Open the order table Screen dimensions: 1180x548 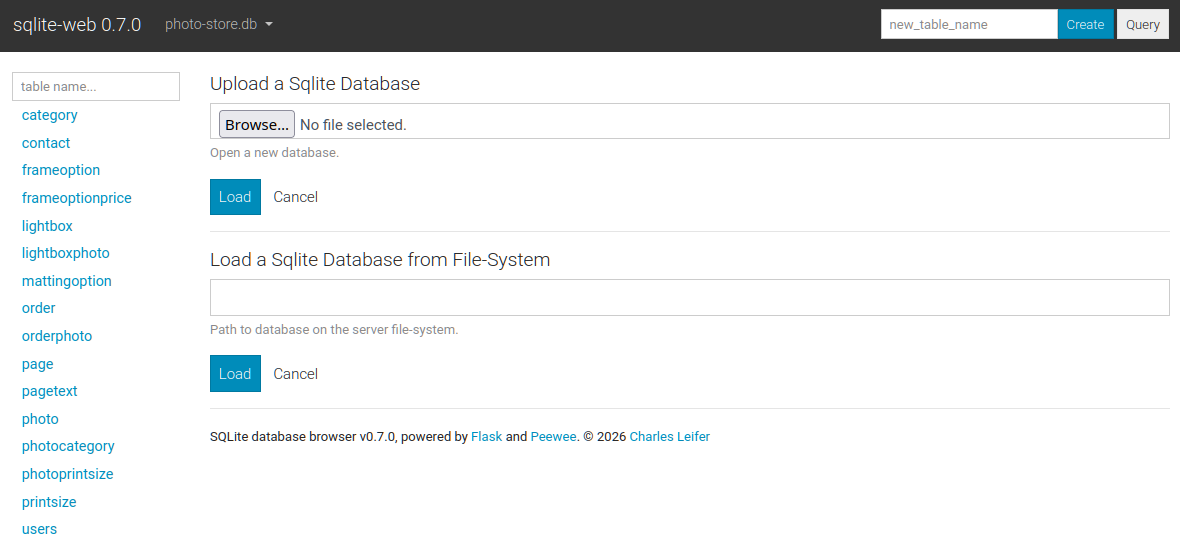tap(39, 308)
